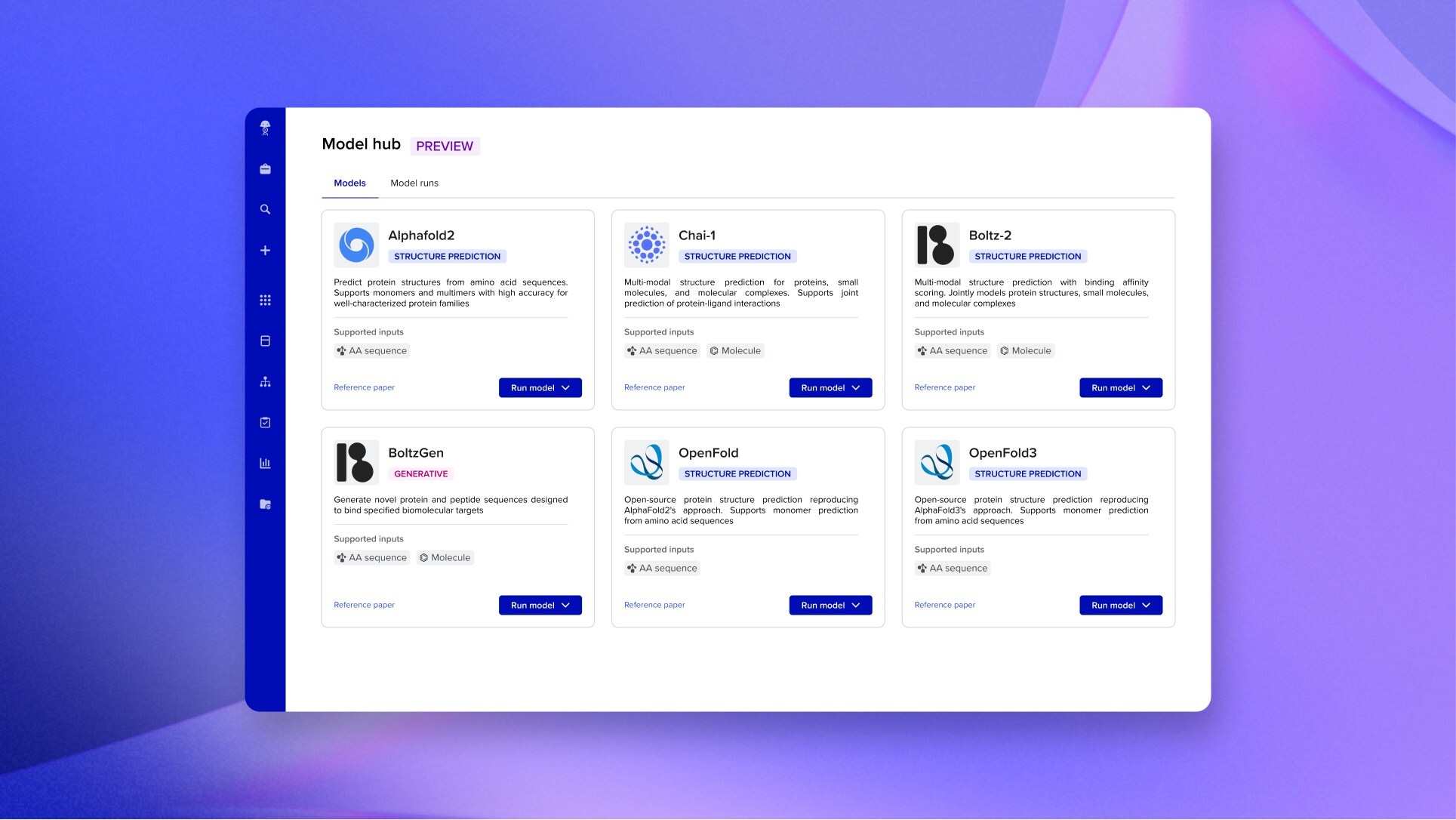
Task: Open search from the sidebar magnifier icon
Action: click(x=265, y=209)
